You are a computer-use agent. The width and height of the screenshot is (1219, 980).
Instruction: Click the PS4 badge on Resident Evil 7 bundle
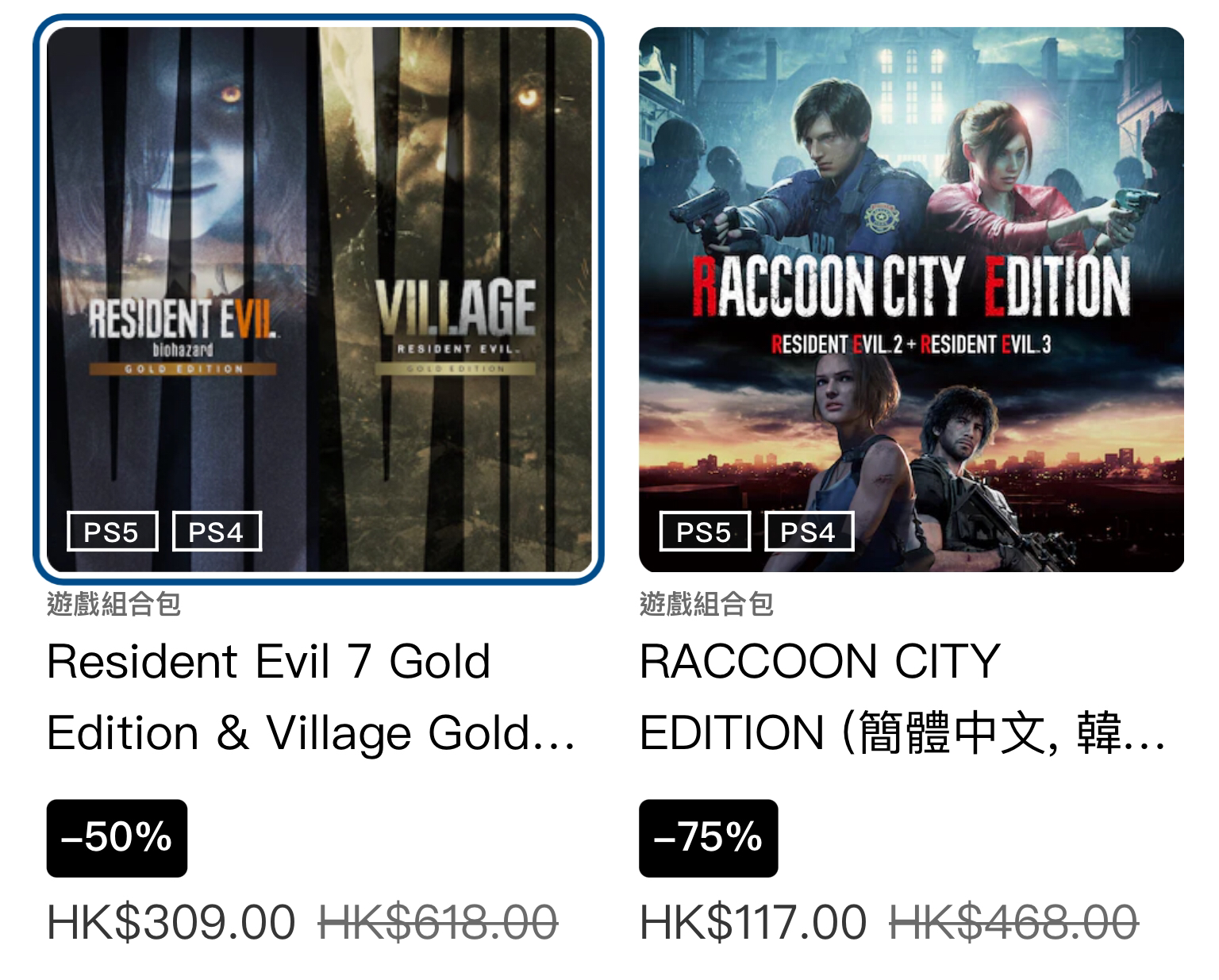[217, 532]
